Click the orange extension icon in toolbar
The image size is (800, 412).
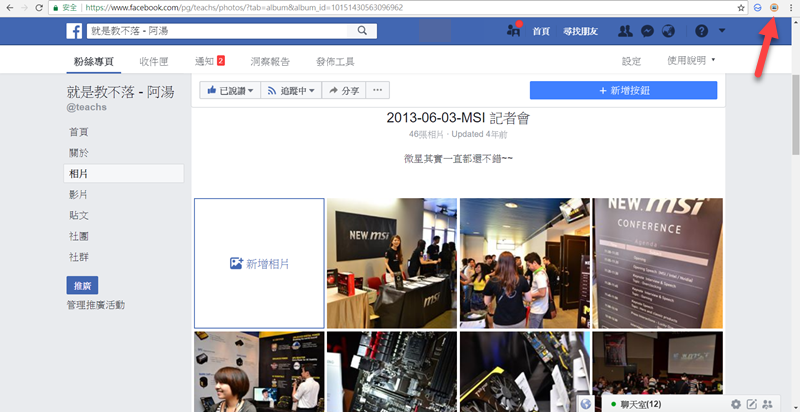pos(774,8)
